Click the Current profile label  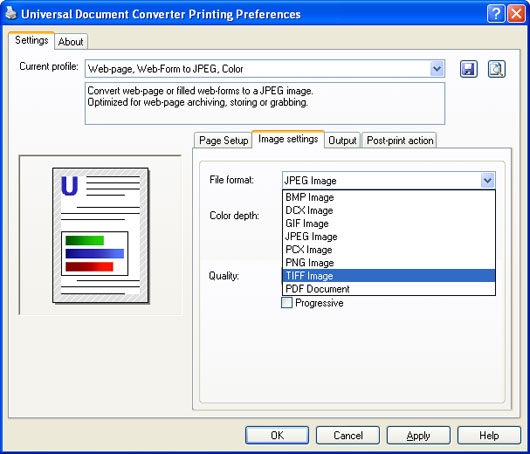point(49,66)
